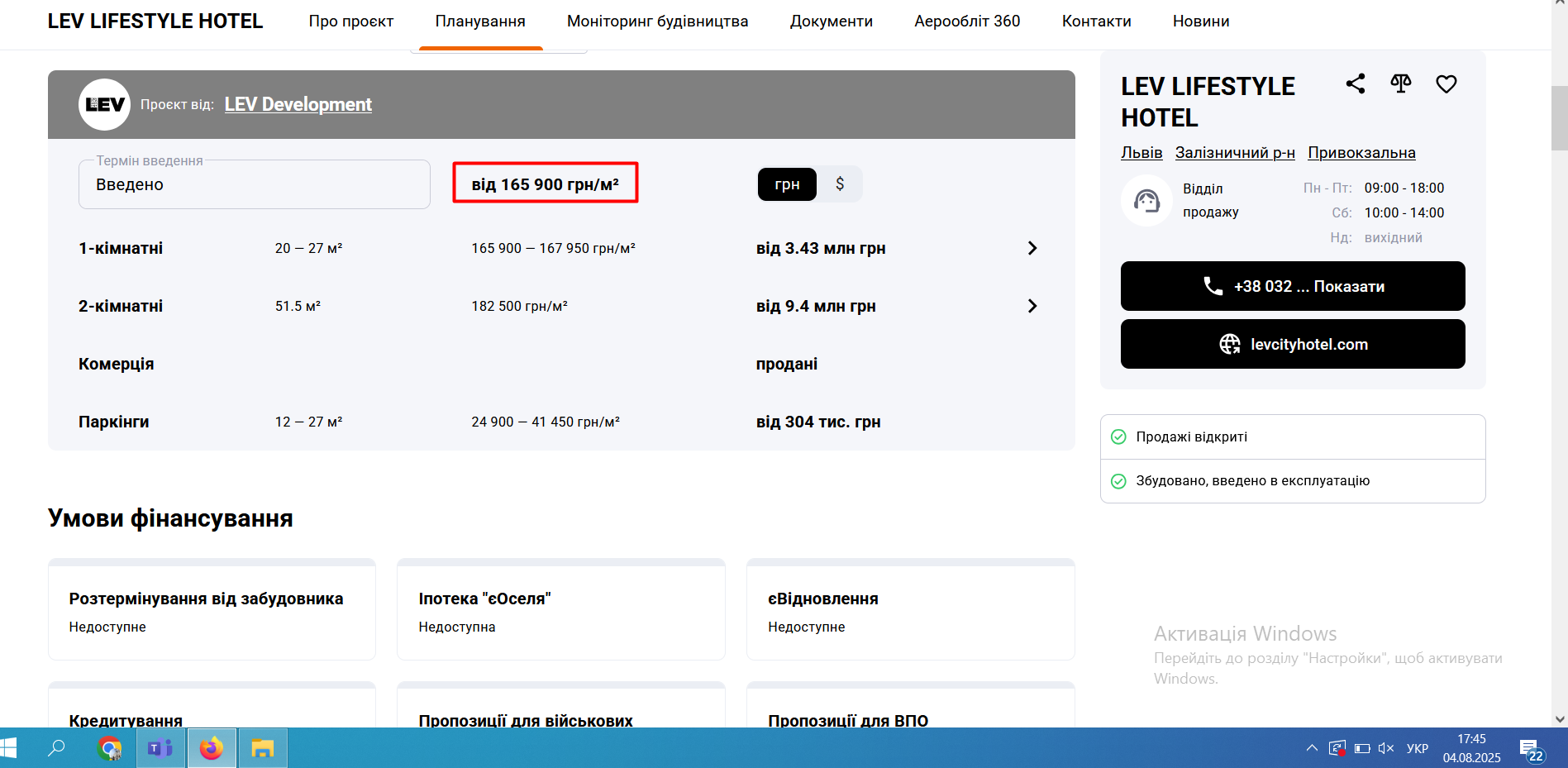Open taskbar search magnifier
The image size is (1568, 768).
click(x=56, y=748)
